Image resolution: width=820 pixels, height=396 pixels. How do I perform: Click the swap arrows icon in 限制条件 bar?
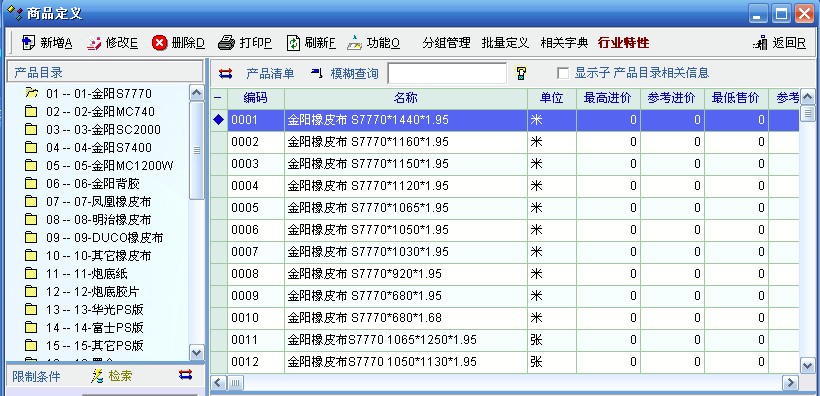coord(185,375)
